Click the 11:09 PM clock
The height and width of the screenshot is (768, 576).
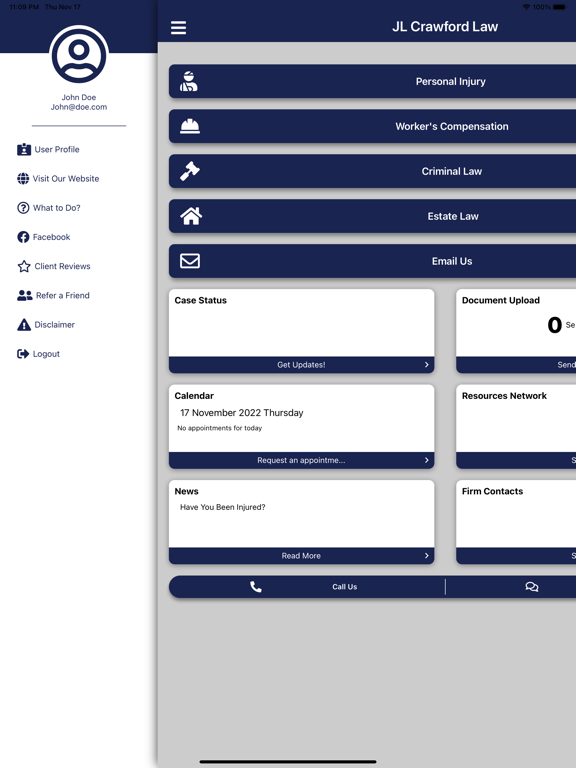pyautogui.click(x=24, y=7)
